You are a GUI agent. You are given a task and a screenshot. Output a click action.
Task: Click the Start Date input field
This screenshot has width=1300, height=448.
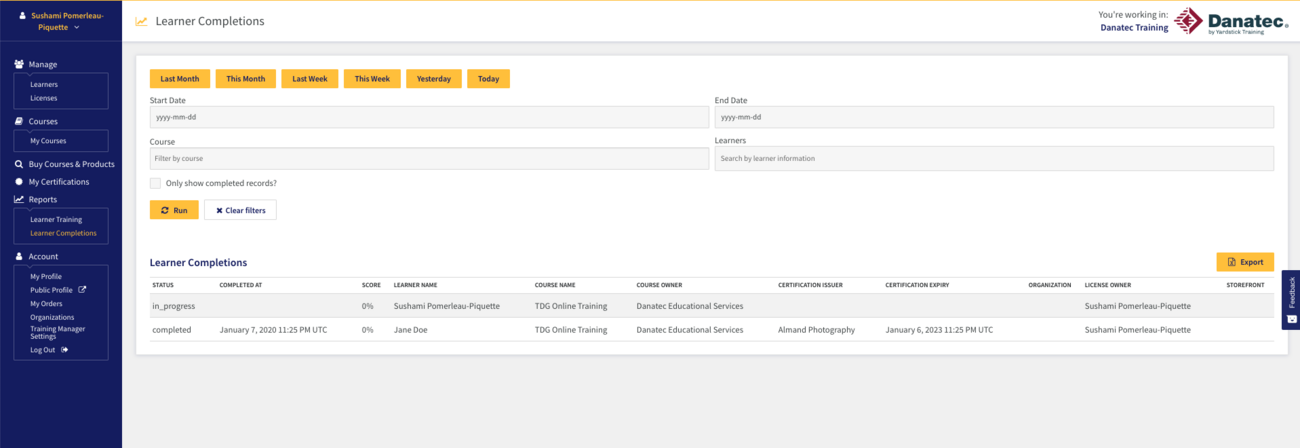click(x=429, y=117)
